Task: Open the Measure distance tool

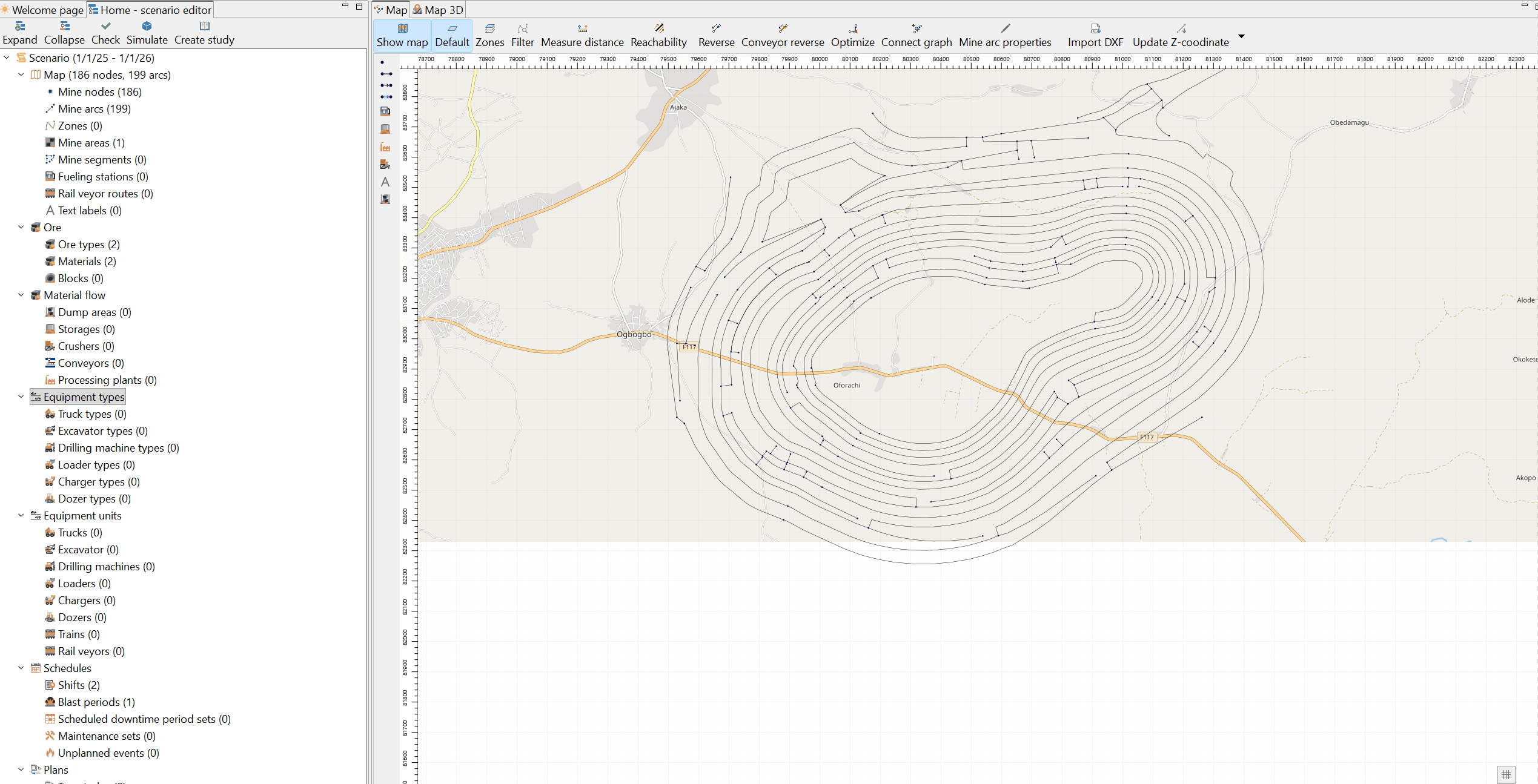Action: point(582,35)
